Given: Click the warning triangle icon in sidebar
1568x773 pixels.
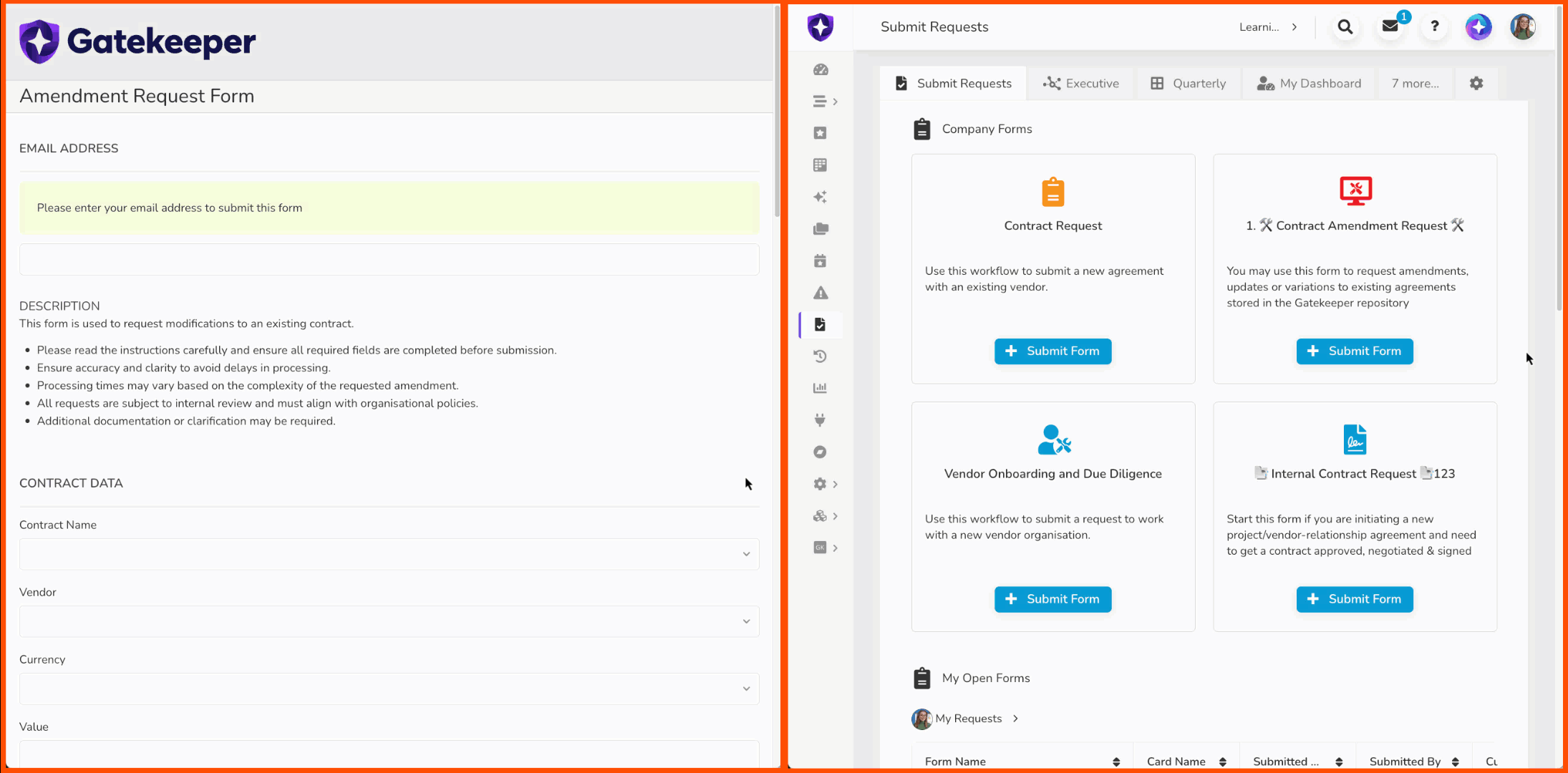Looking at the screenshot, I should (x=821, y=293).
